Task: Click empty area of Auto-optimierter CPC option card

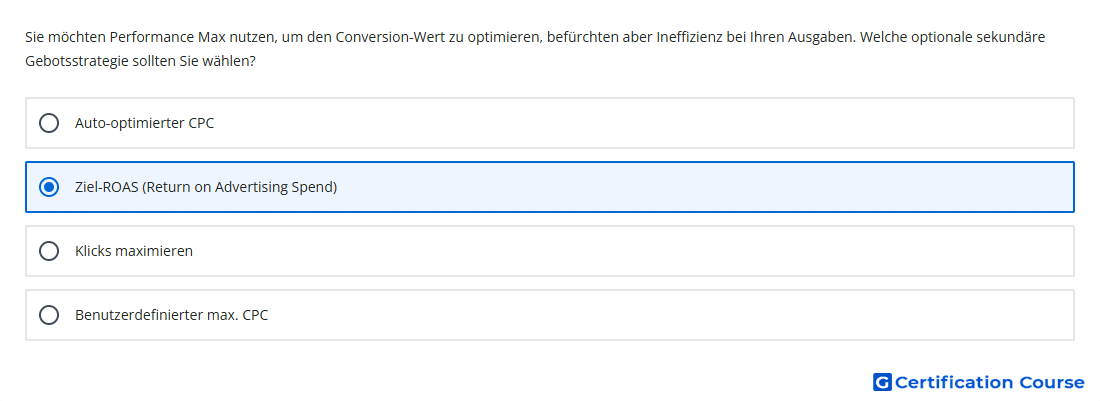Action: coord(631,123)
